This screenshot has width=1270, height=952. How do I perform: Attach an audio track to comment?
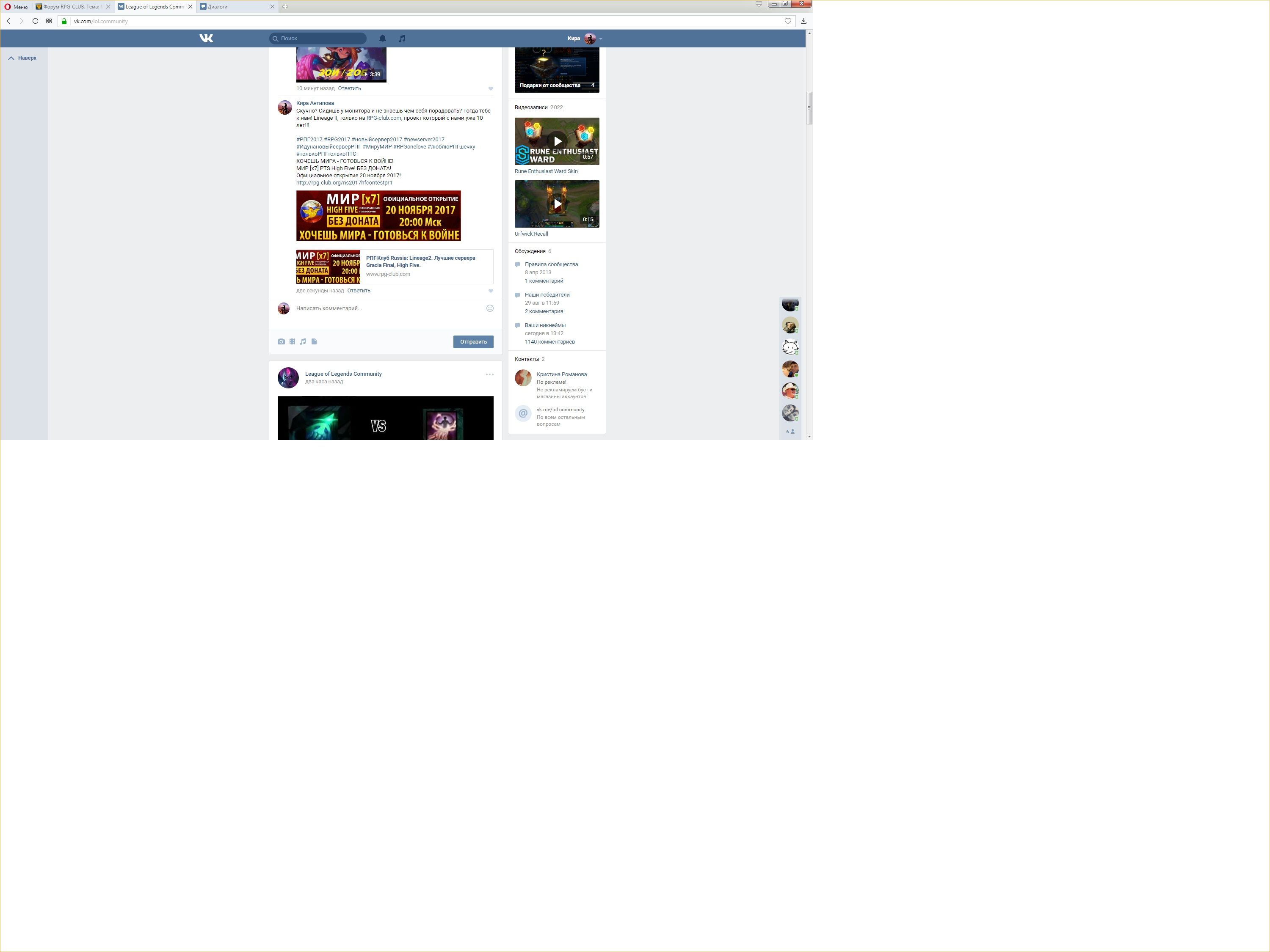[303, 341]
